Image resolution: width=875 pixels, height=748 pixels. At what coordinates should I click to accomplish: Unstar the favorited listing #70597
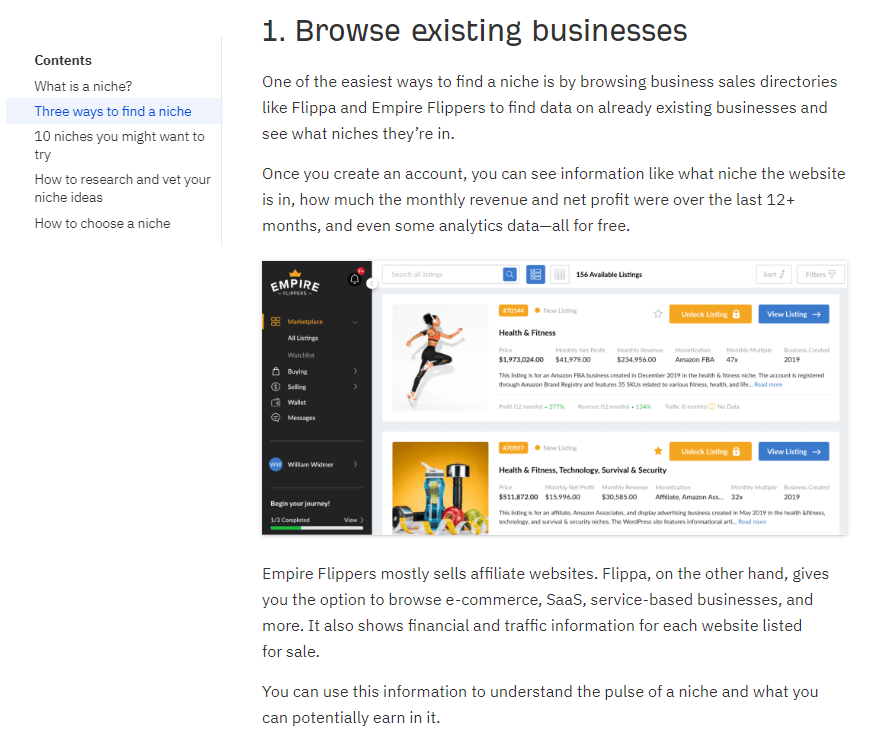(658, 451)
